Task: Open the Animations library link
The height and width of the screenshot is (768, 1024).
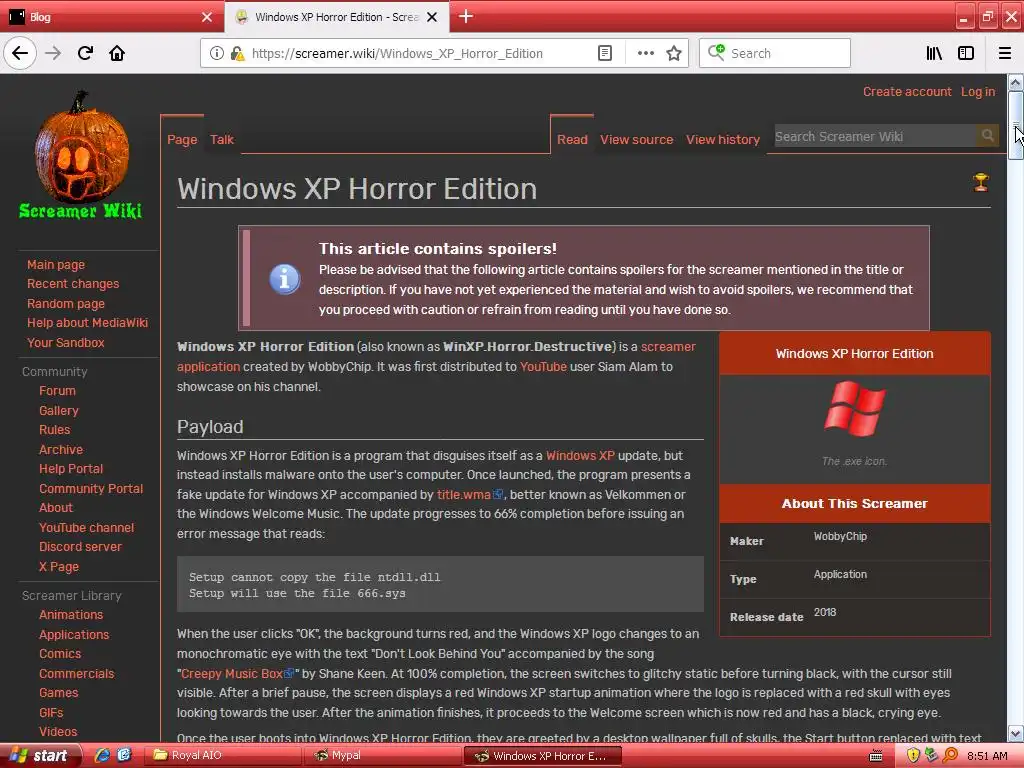Action: pos(71,615)
